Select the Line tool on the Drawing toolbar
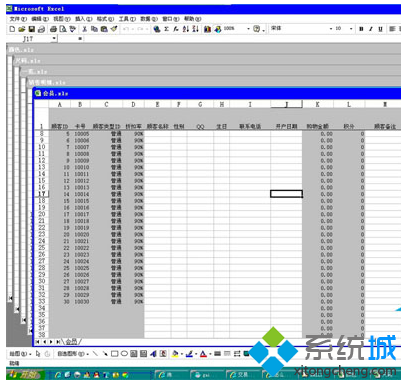 (95, 354)
